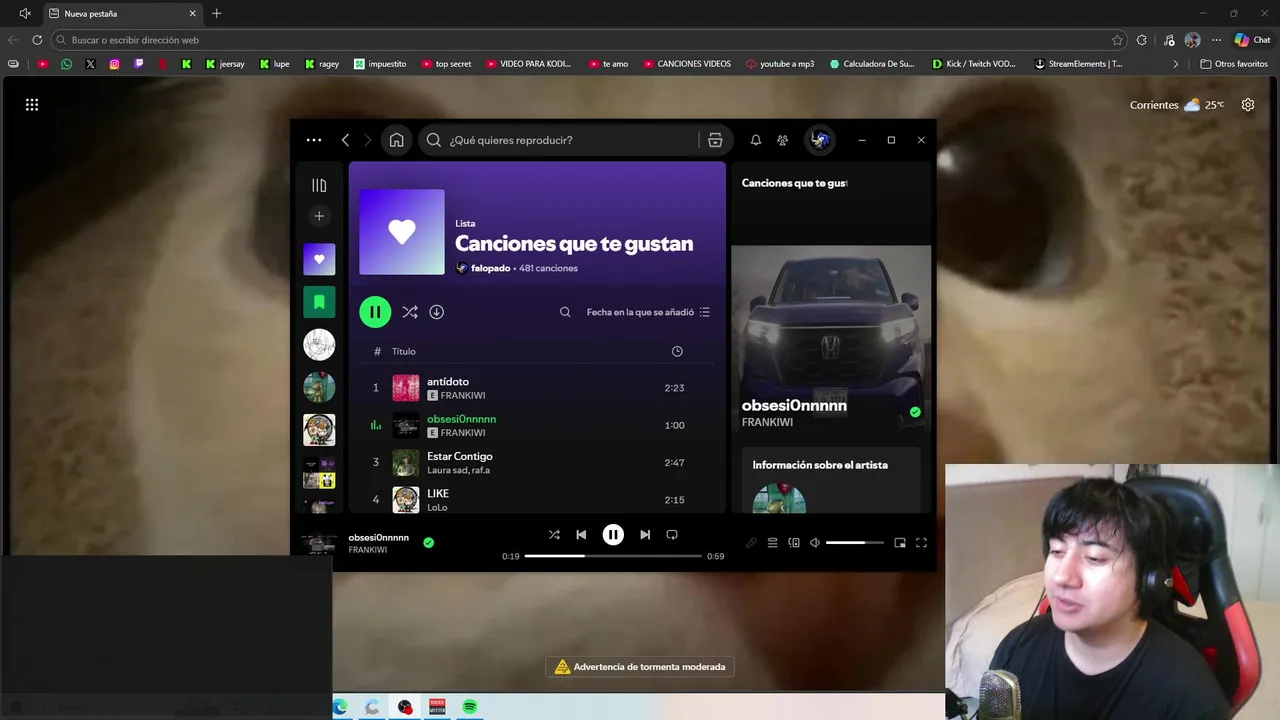Show more bookmarks with the chevron

click(1176, 64)
